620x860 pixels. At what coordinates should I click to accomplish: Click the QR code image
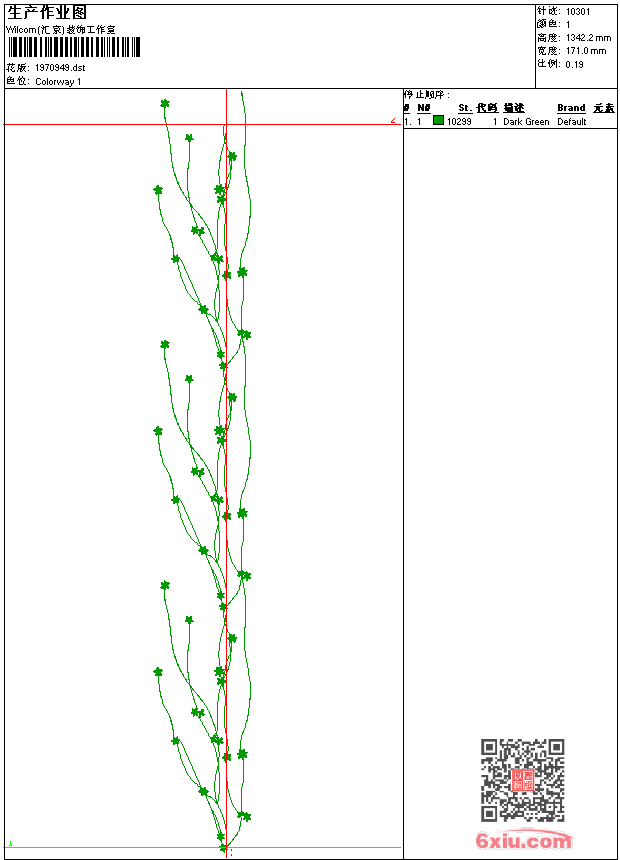523,780
